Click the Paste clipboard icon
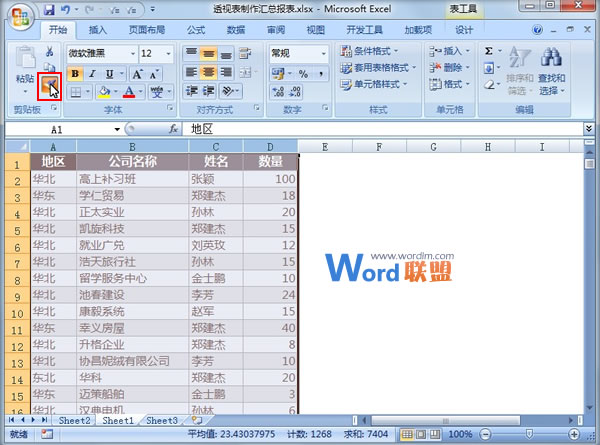Viewport: 600px width, 445px height. (x=25, y=58)
